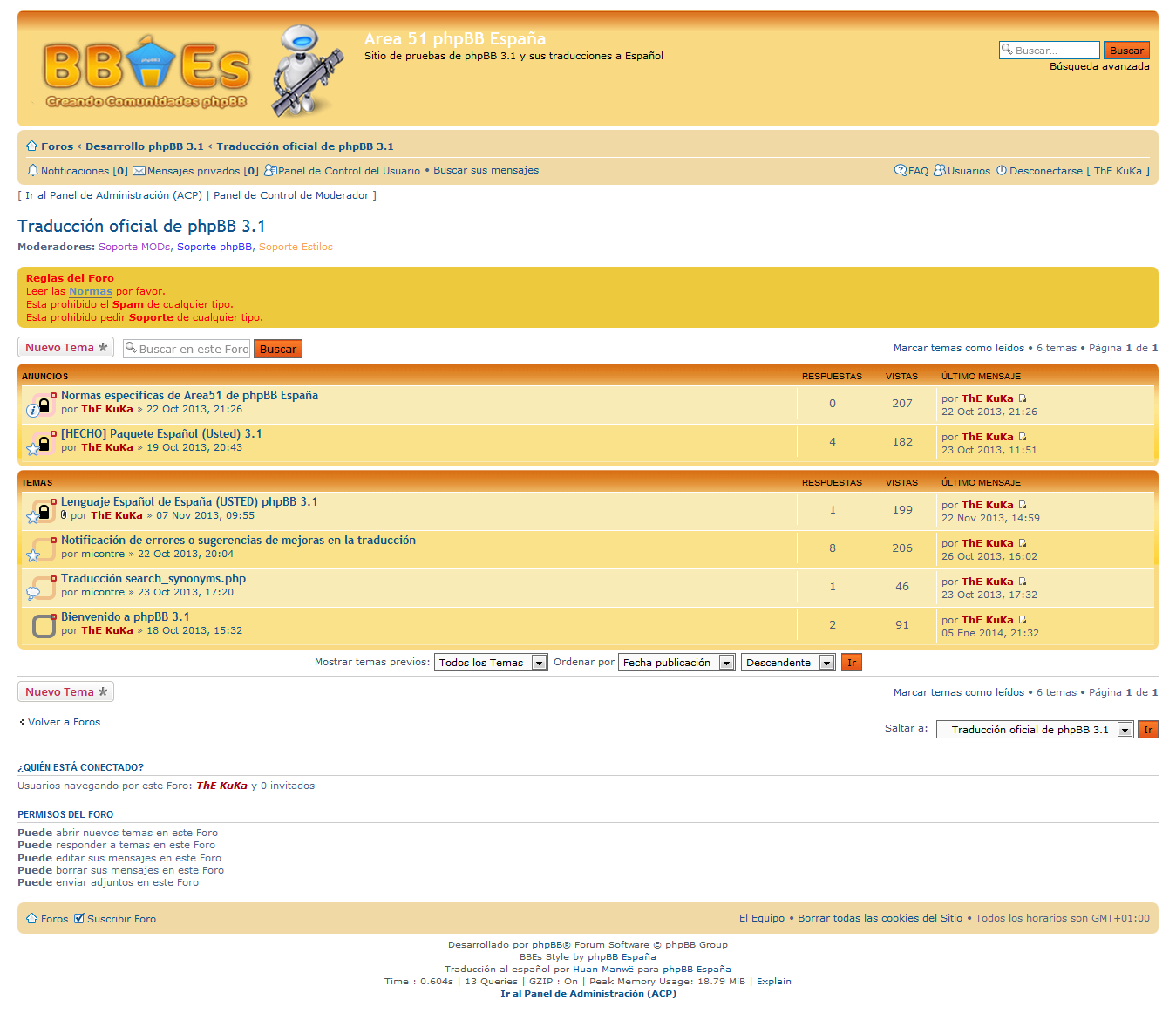Click bottom Marcar temas como leídos link
Image resolution: width=1176 pixels, height=1014 pixels.
959,692
